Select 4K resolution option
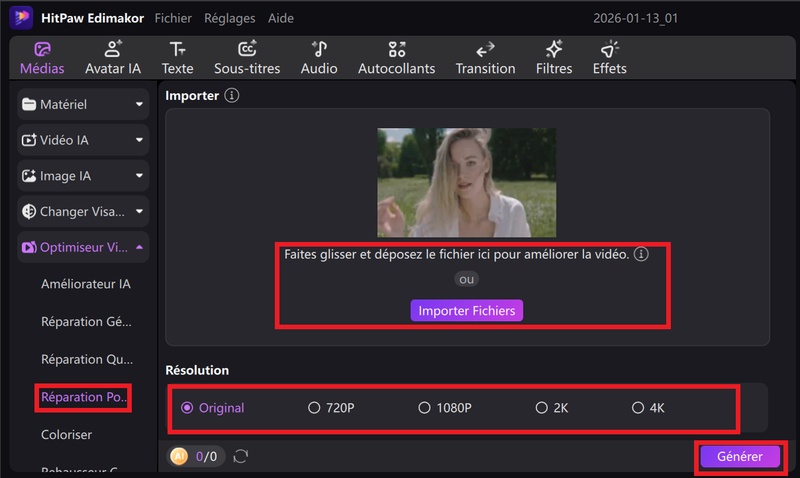The height and width of the screenshot is (478, 800). click(x=638, y=408)
